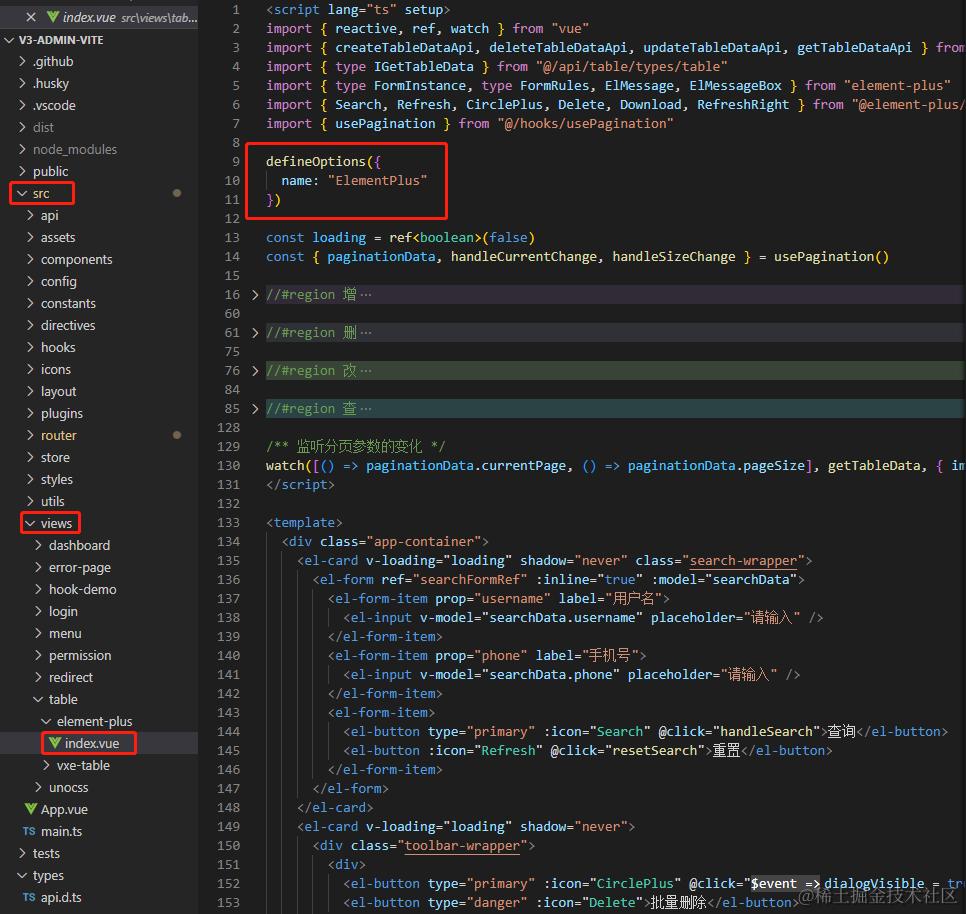Open the router folder

pyautogui.click(x=59, y=435)
